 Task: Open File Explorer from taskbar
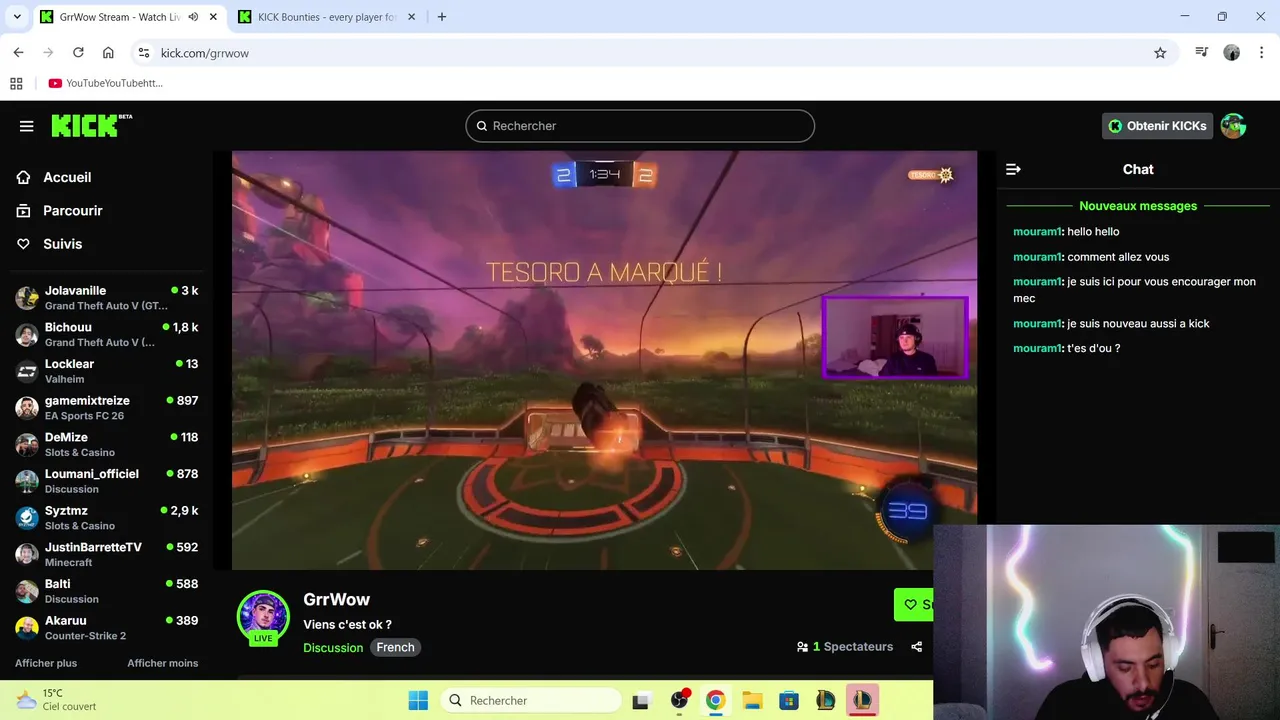(x=752, y=700)
